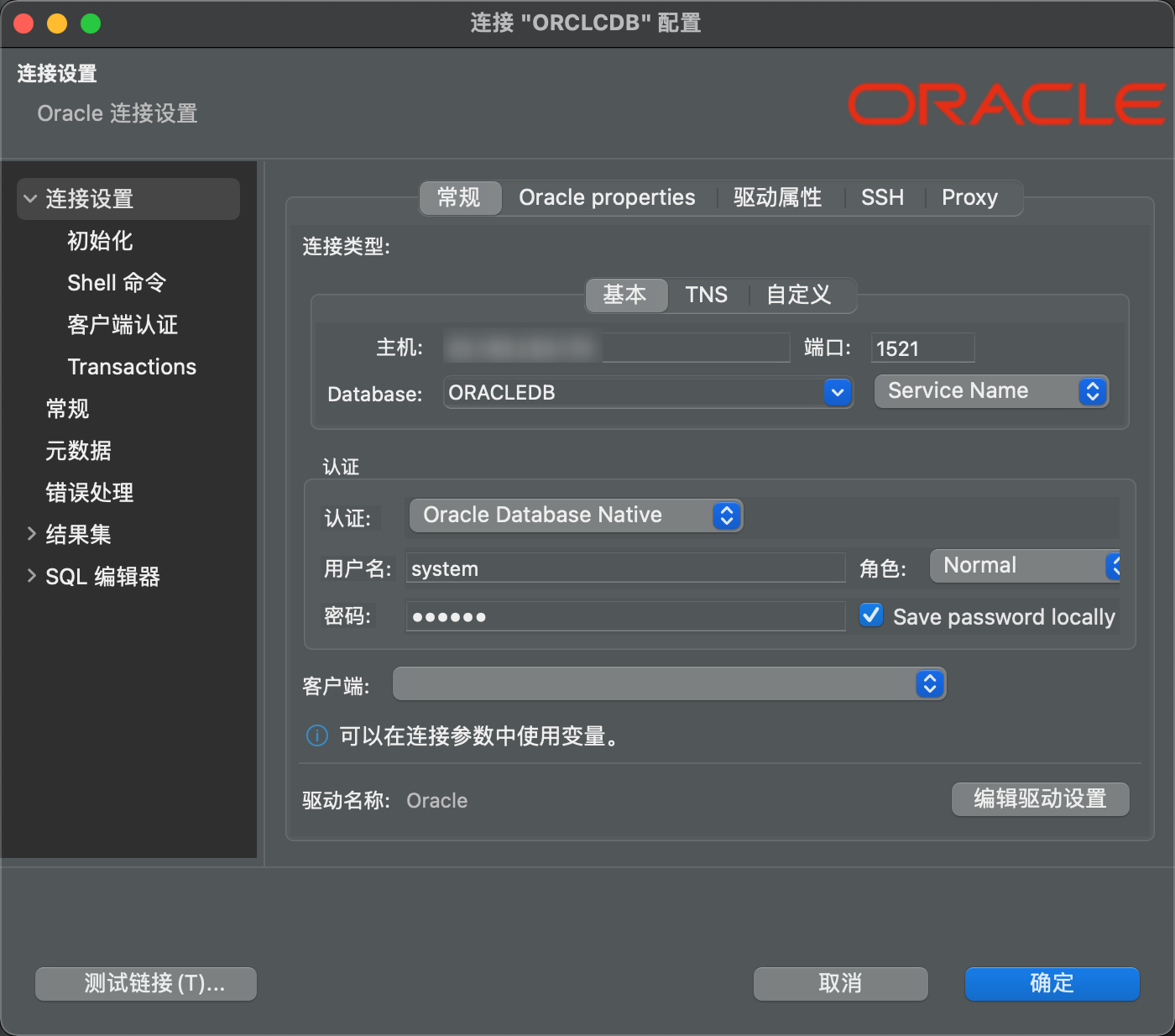Switch to the Oracle properties tab

(607, 198)
